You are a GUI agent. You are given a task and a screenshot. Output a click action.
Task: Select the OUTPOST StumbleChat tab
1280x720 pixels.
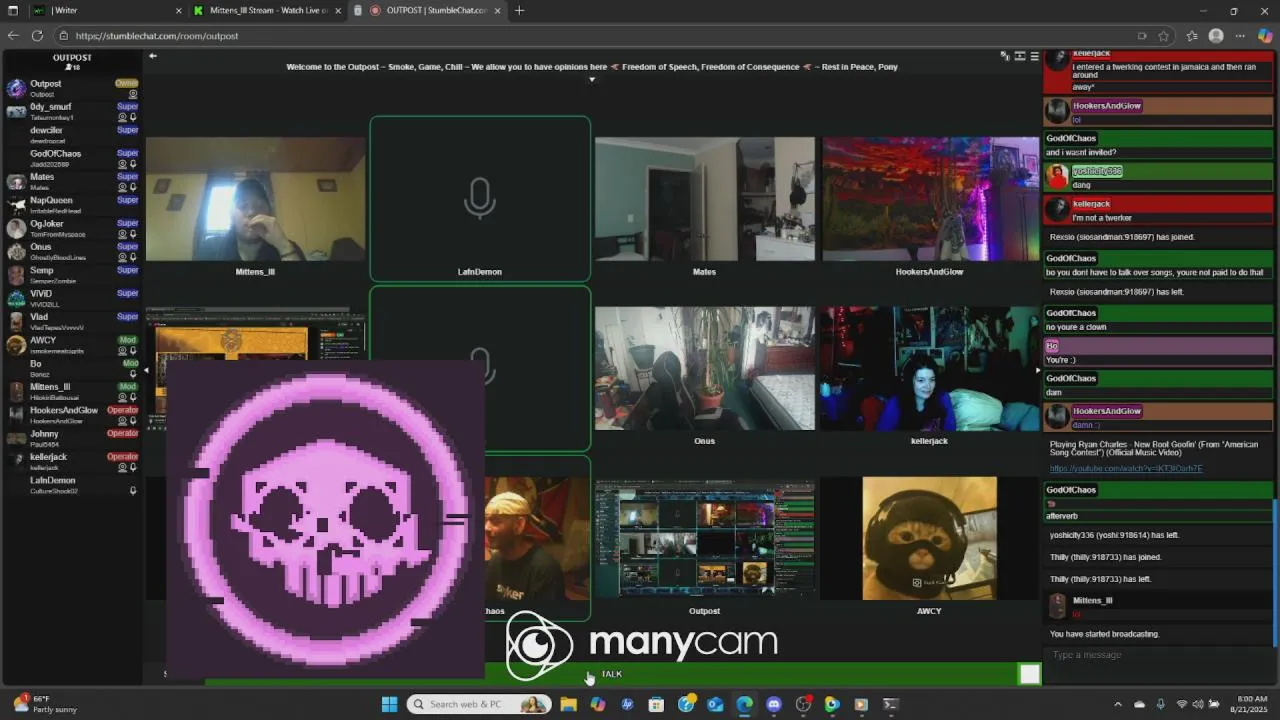point(427,10)
